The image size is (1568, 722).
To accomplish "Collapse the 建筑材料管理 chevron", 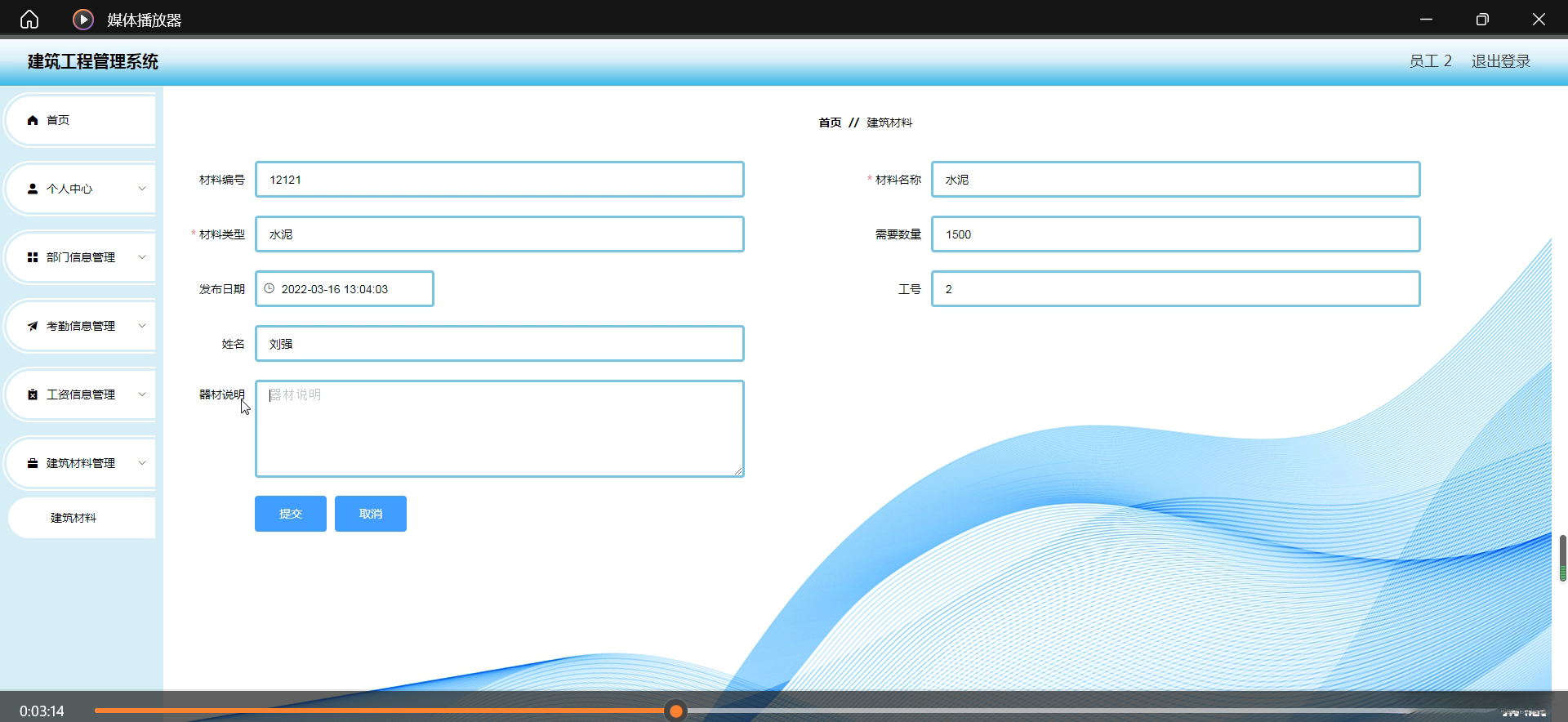I will (x=142, y=463).
